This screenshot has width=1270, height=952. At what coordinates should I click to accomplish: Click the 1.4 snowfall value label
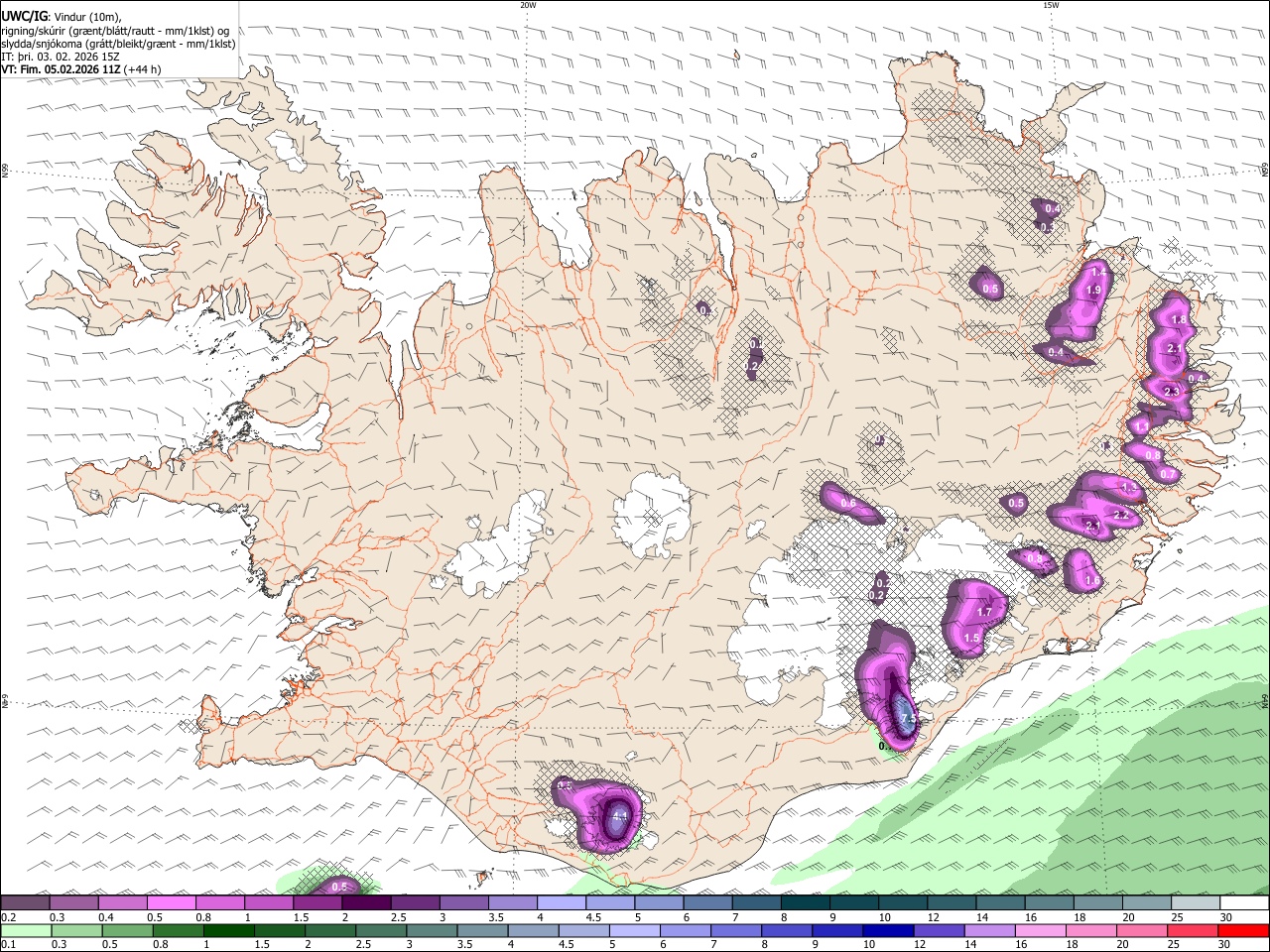tap(1098, 271)
